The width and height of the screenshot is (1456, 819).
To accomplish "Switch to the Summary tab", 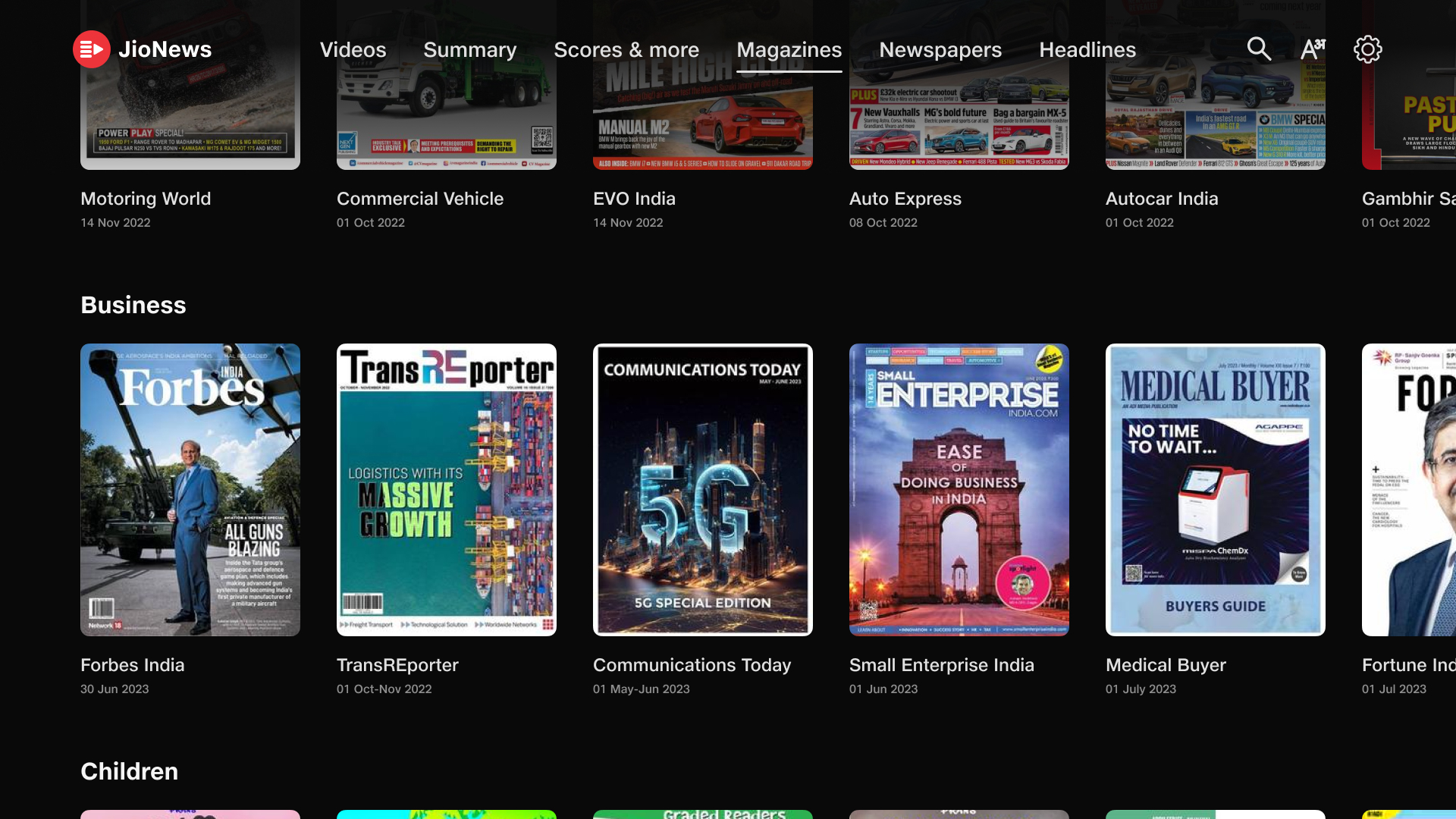I will coord(470,50).
